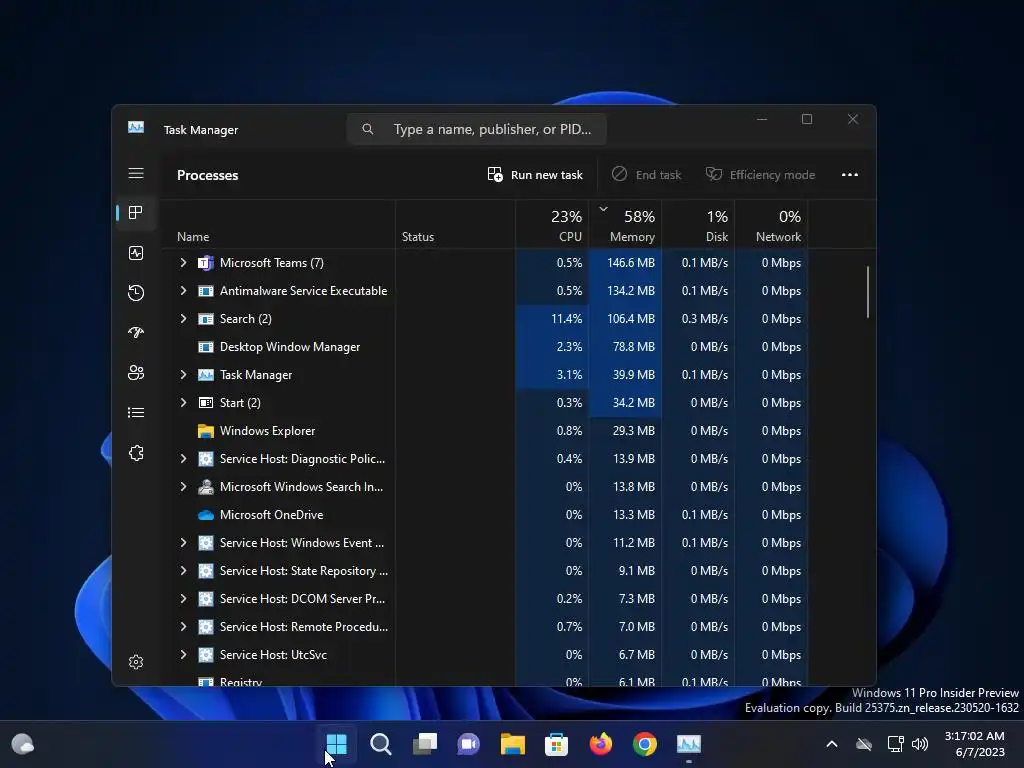Screen dimensions: 1024x768
Task: Expand the Antimalware Service Executable row
Action: (184, 291)
